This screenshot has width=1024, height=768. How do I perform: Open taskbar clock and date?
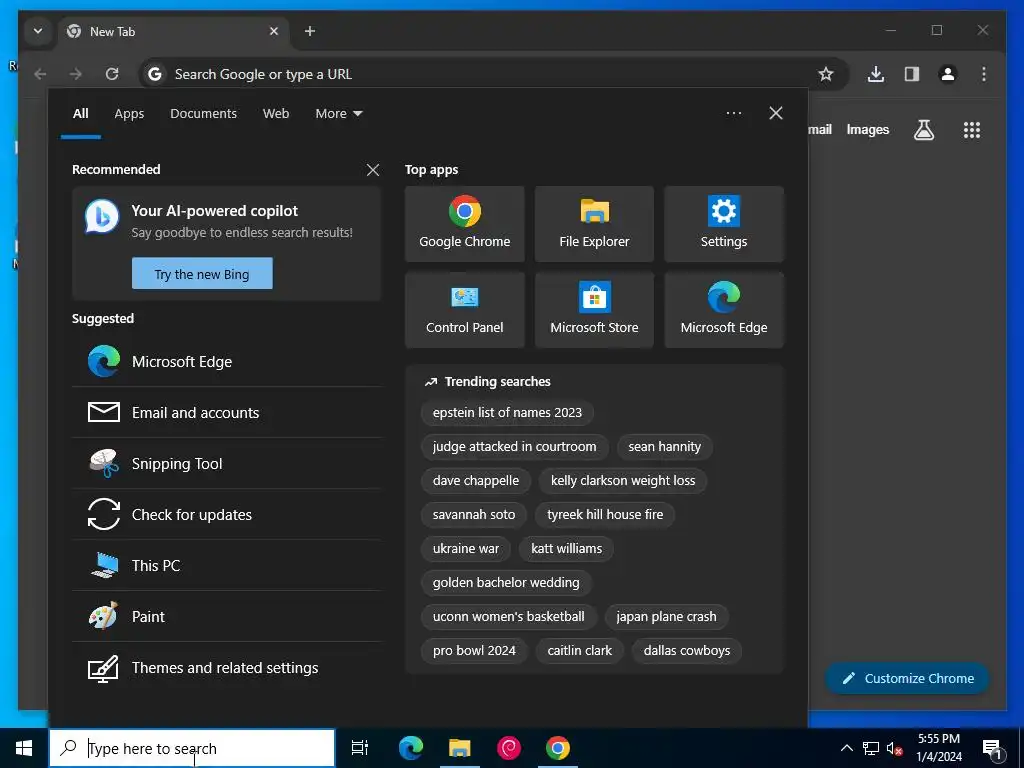(939, 748)
